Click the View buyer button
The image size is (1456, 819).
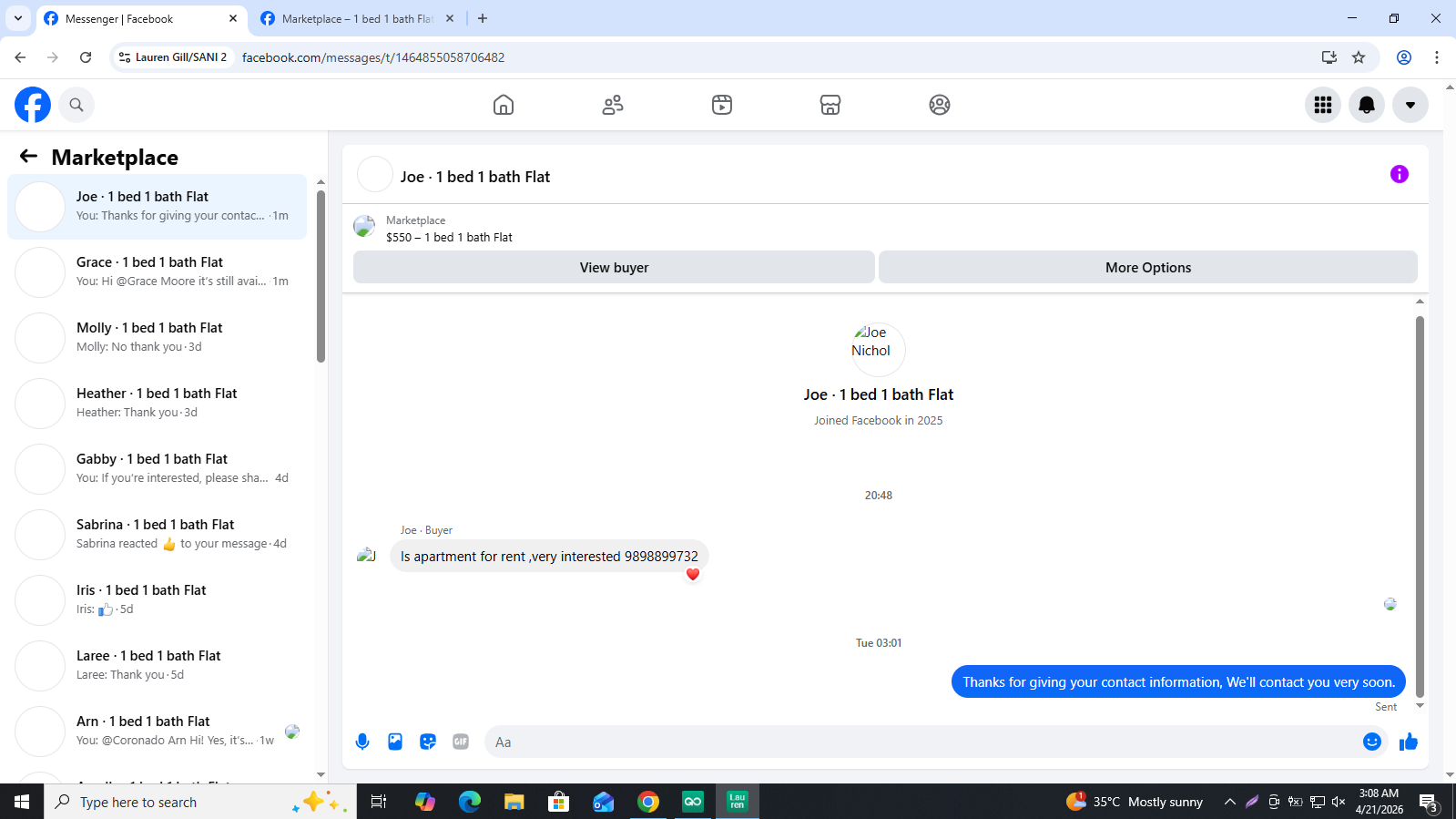(x=614, y=267)
